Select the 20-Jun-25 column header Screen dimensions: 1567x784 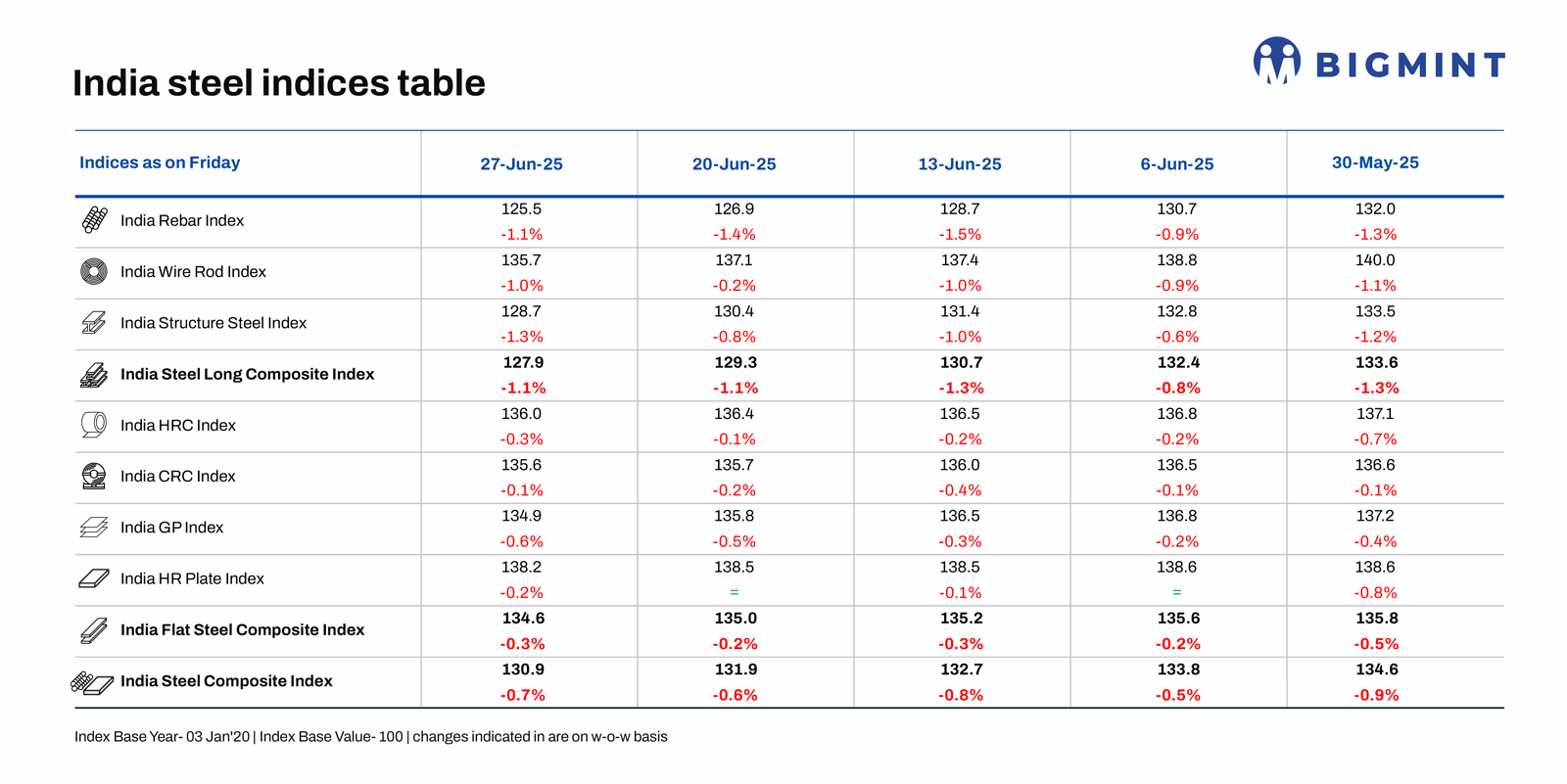(x=734, y=164)
